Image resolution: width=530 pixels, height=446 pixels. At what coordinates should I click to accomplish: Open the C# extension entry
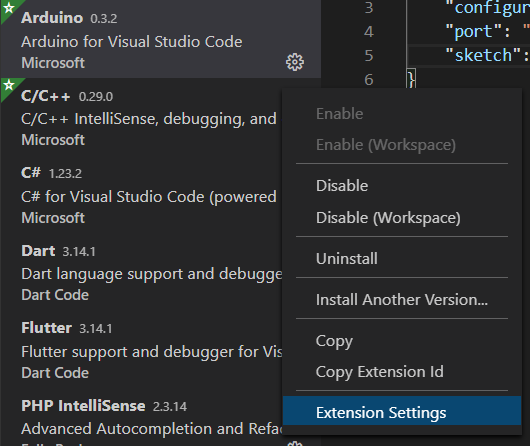coord(141,194)
